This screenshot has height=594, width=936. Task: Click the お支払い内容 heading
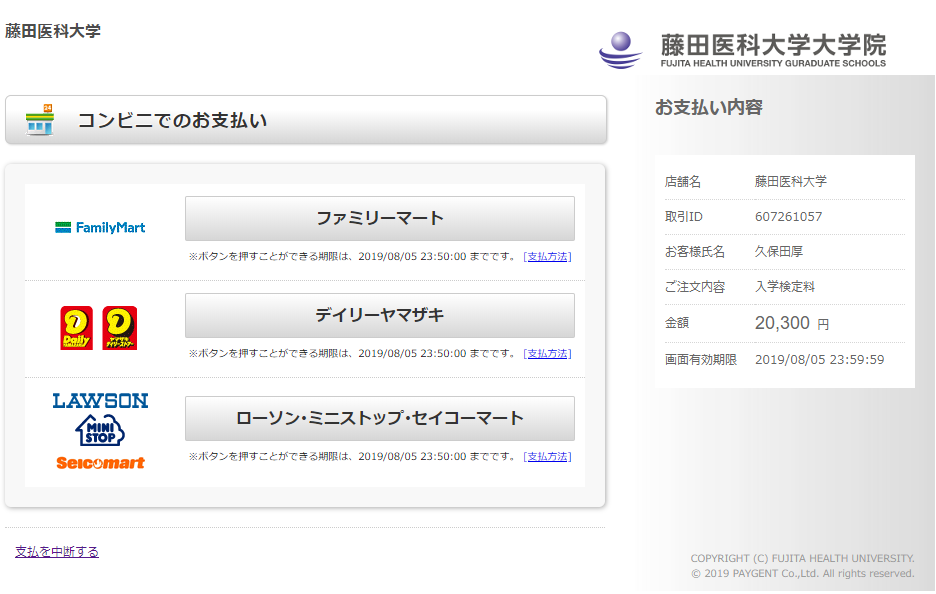(709, 107)
